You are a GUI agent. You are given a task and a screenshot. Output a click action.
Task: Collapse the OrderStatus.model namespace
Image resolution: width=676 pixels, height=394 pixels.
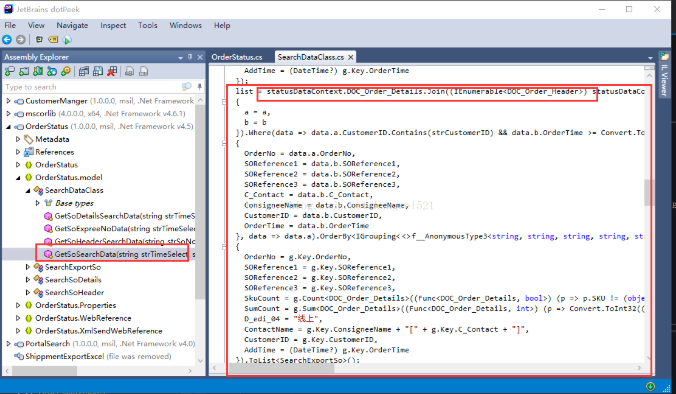[18, 178]
